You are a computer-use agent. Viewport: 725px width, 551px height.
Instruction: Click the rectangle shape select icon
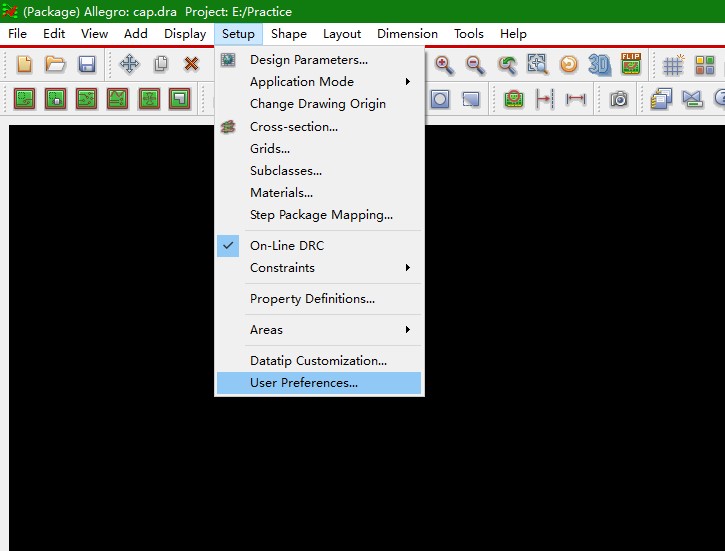point(471,99)
